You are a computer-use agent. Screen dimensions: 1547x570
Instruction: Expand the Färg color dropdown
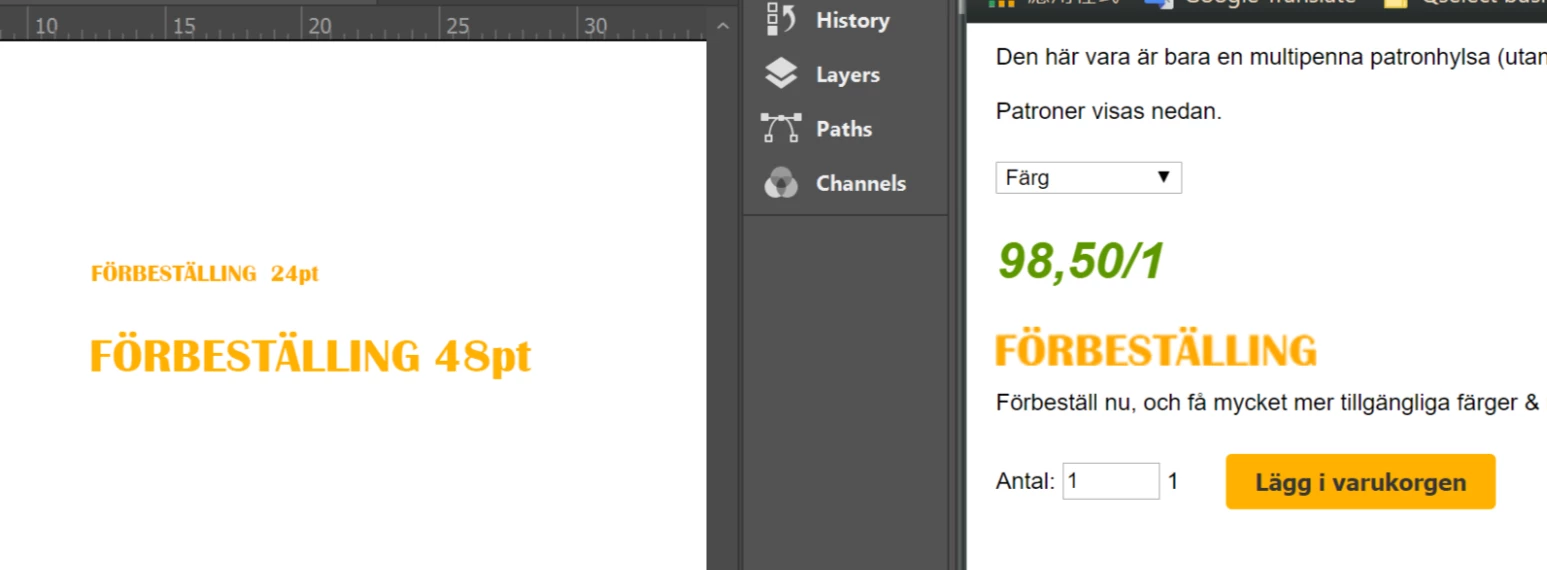coord(1089,178)
